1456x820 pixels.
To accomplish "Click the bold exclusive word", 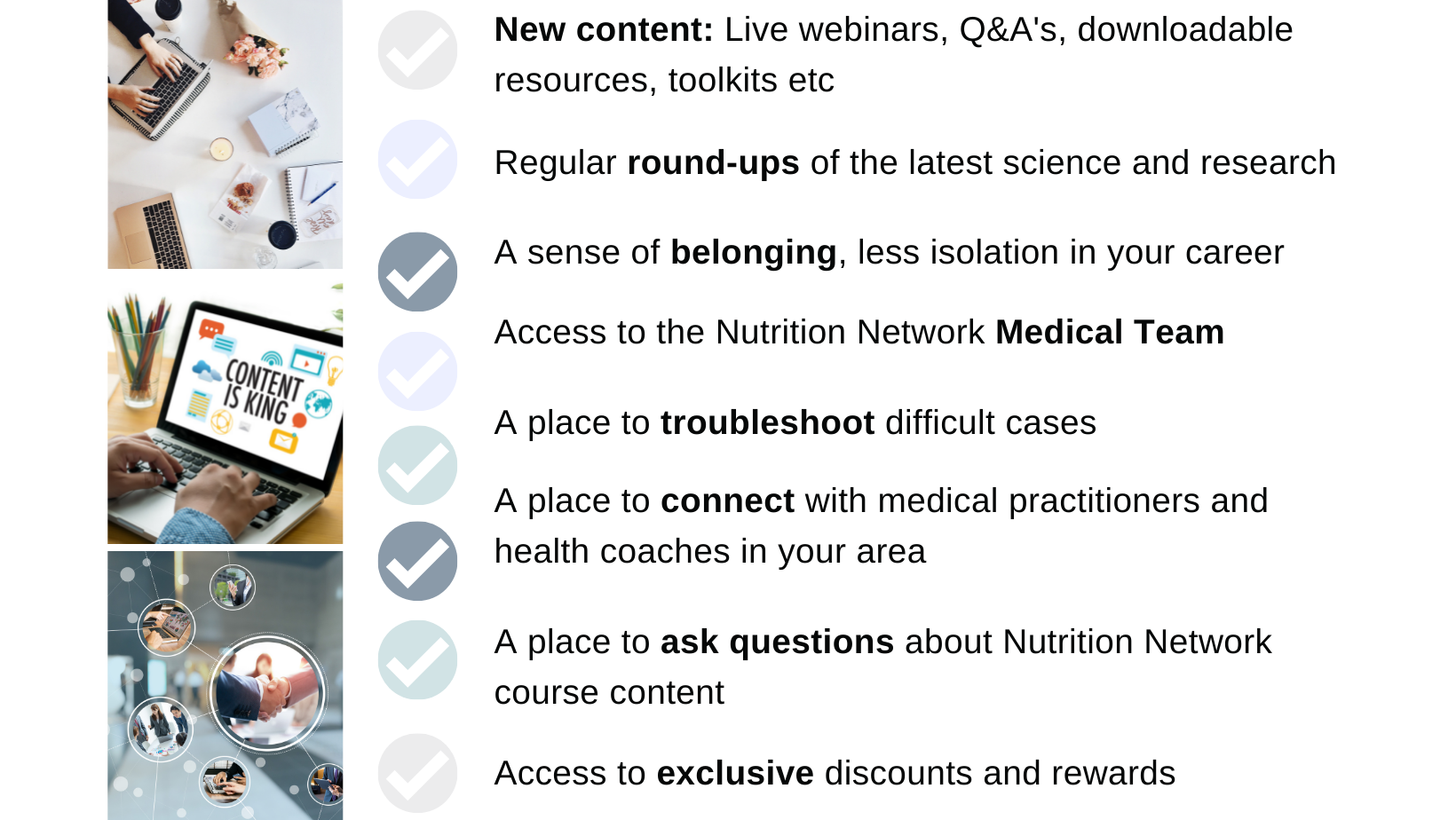I will tap(735, 774).
